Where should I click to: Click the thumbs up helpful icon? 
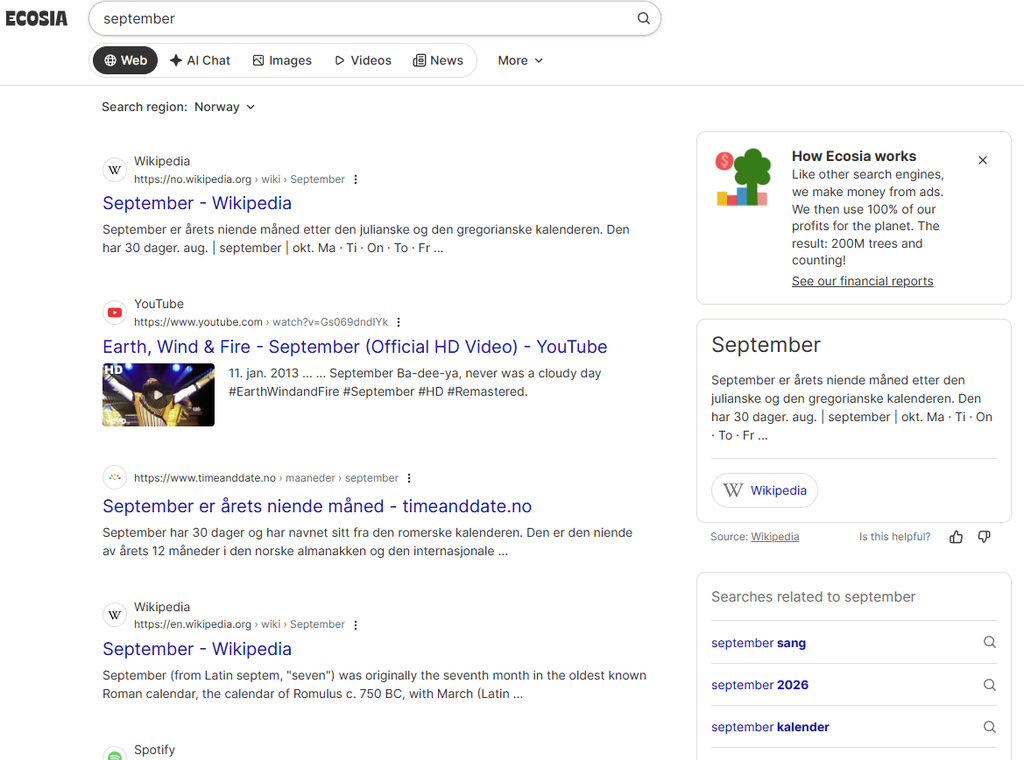click(956, 537)
